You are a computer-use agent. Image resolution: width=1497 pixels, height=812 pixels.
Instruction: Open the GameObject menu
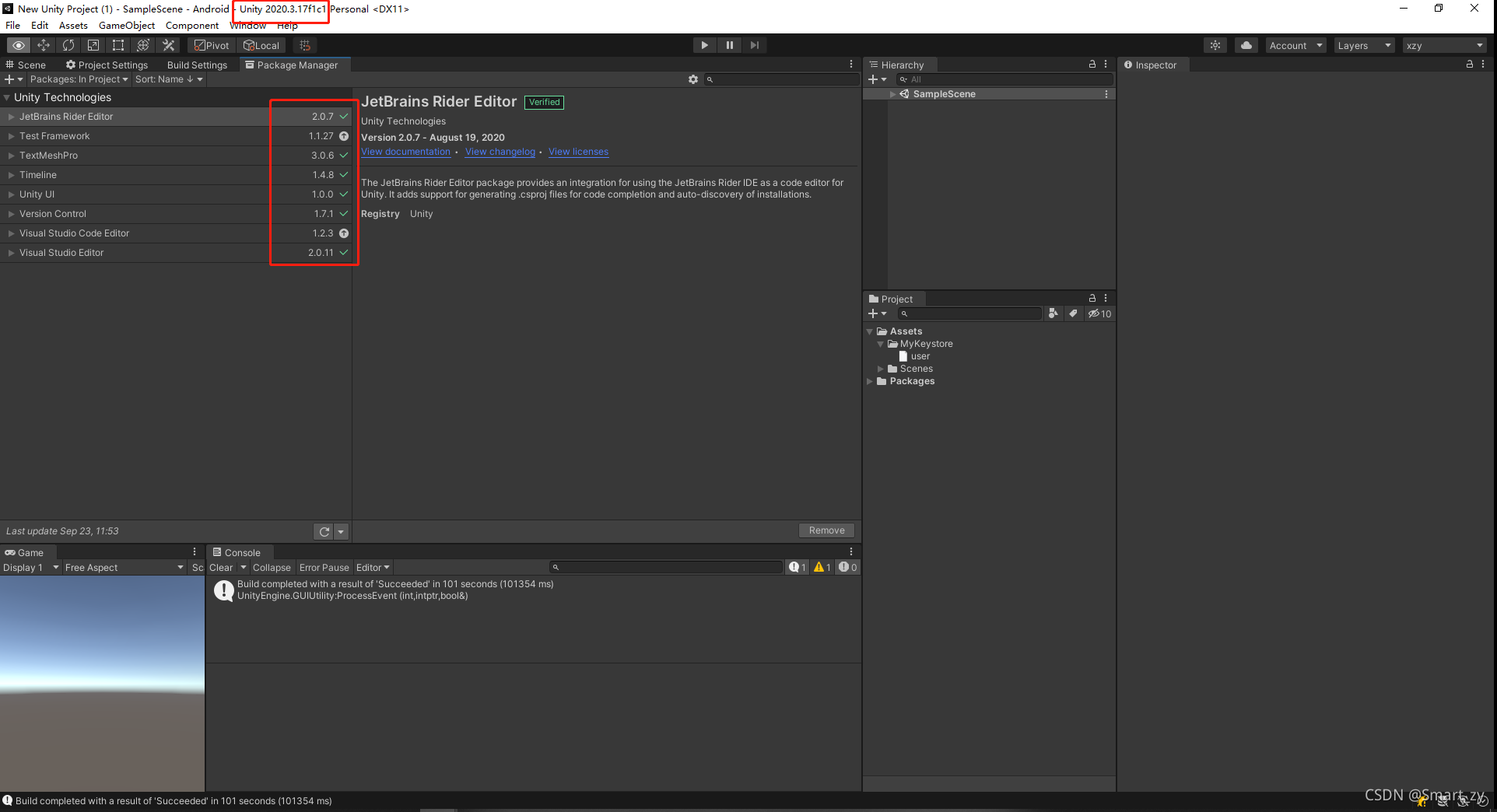(127, 26)
